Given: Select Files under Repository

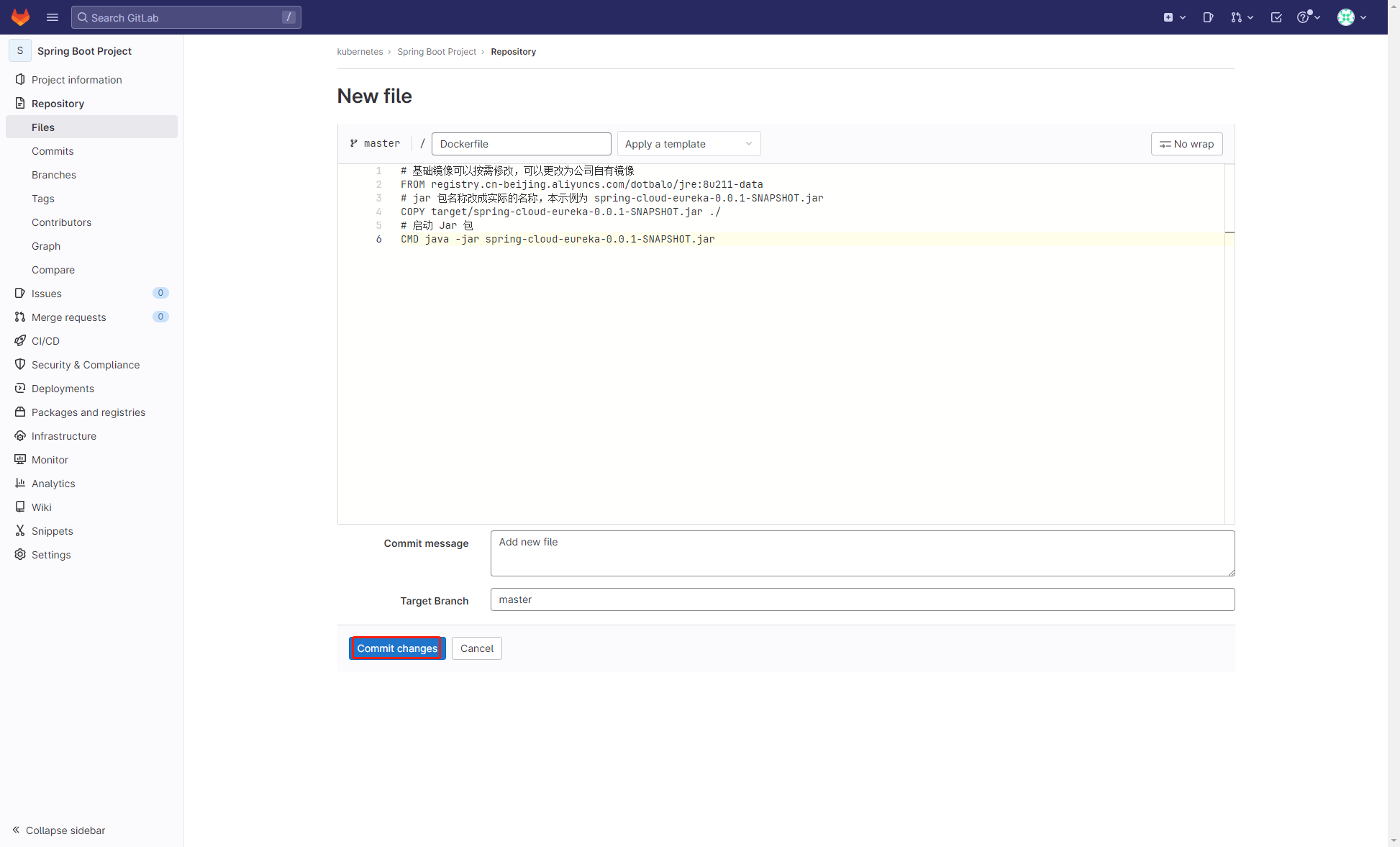Looking at the screenshot, I should coord(91,127).
